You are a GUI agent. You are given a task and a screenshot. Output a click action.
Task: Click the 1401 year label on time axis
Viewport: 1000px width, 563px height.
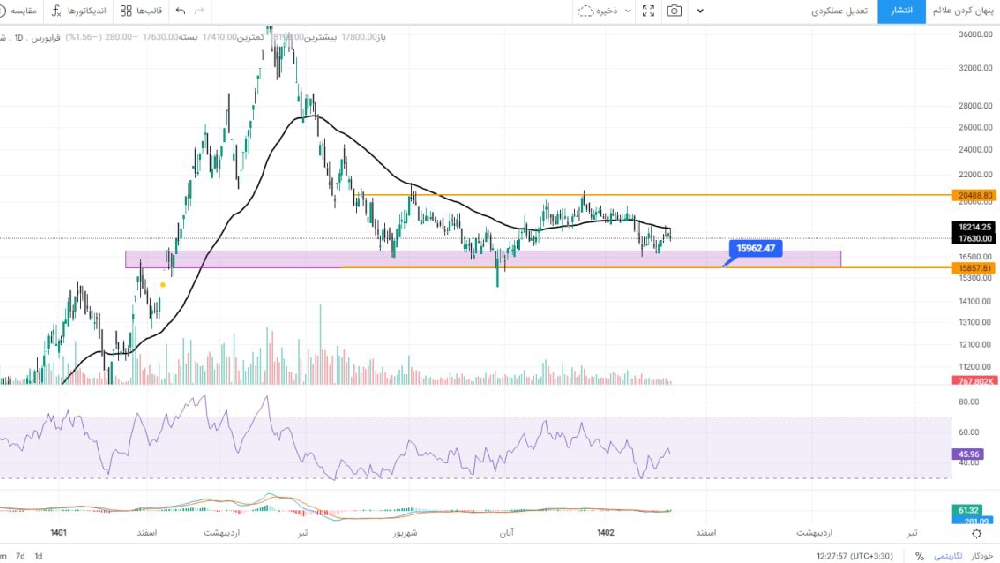click(58, 532)
